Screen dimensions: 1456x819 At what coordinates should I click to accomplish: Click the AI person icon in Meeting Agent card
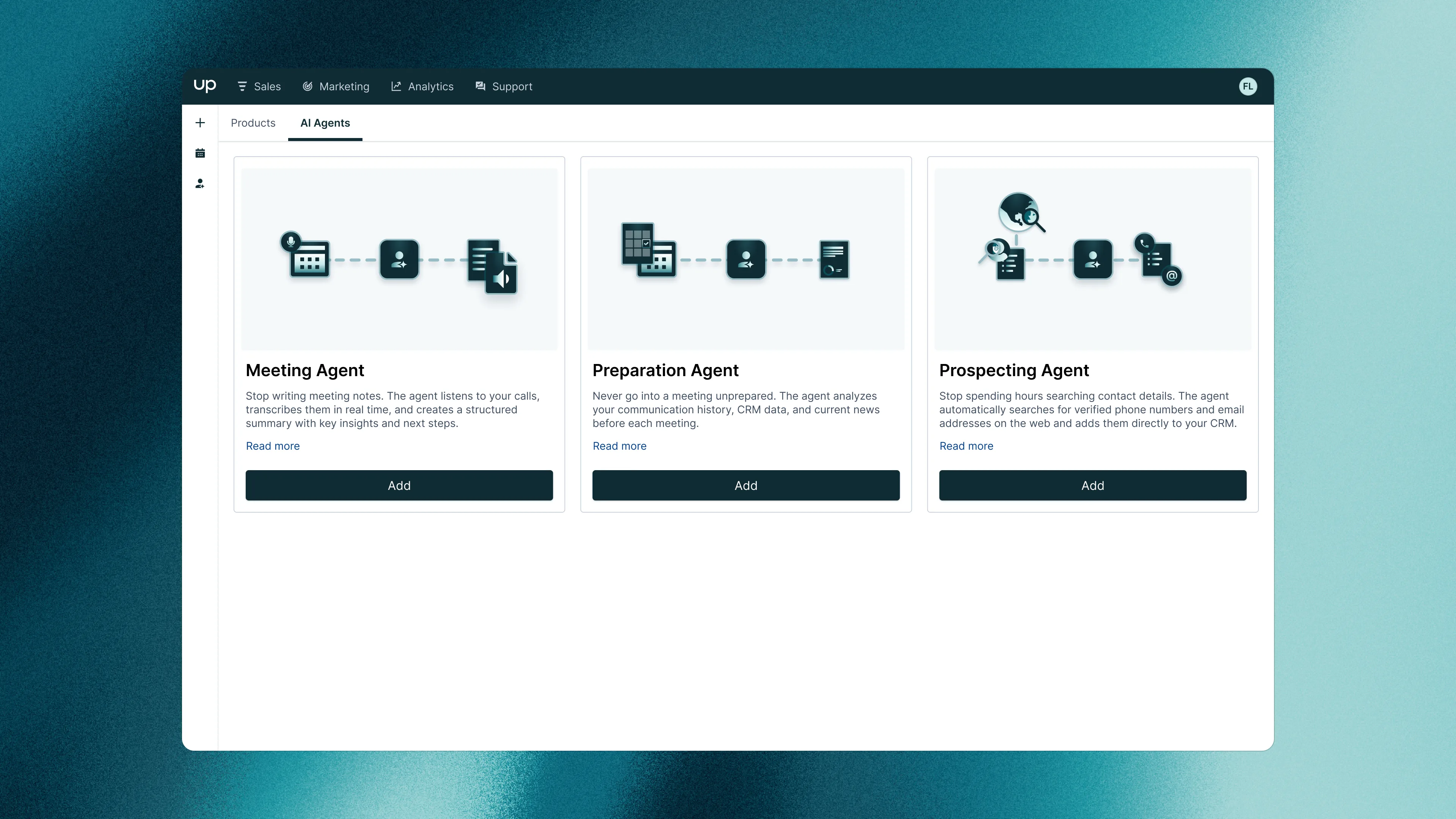click(399, 259)
